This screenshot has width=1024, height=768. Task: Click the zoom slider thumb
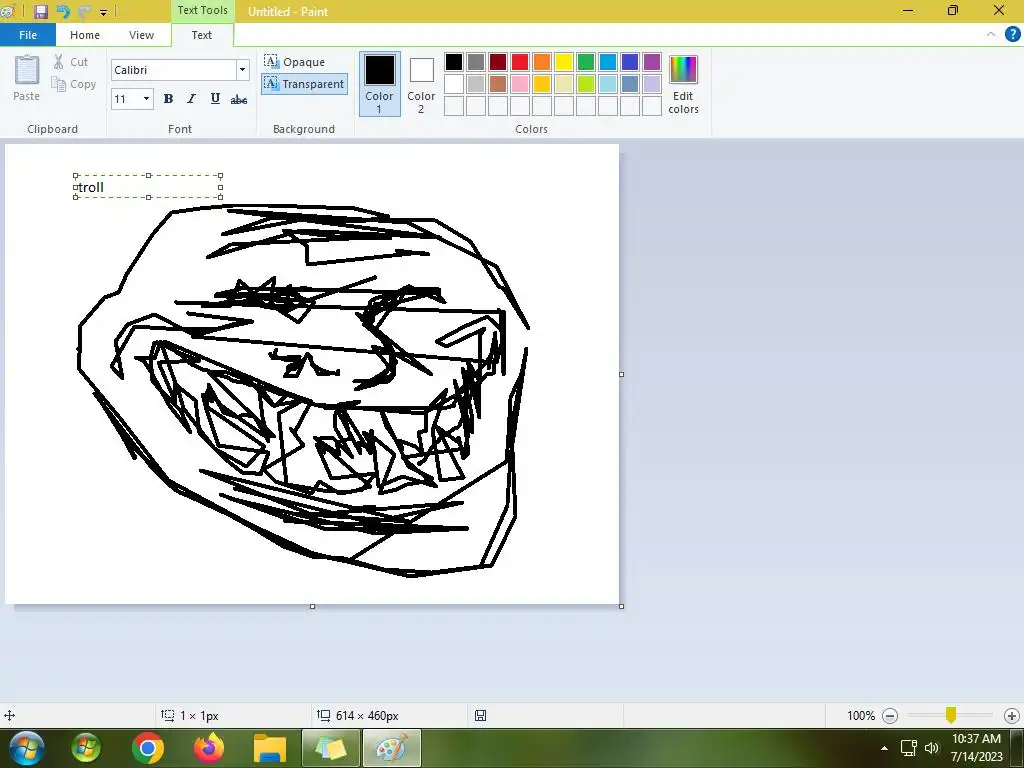(951, 715)
